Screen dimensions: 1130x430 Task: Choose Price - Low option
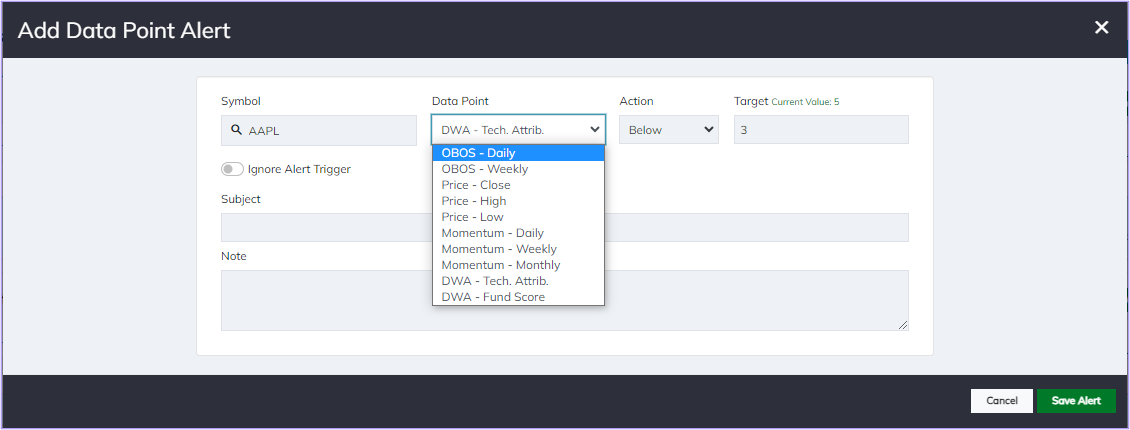coord(518,217)
